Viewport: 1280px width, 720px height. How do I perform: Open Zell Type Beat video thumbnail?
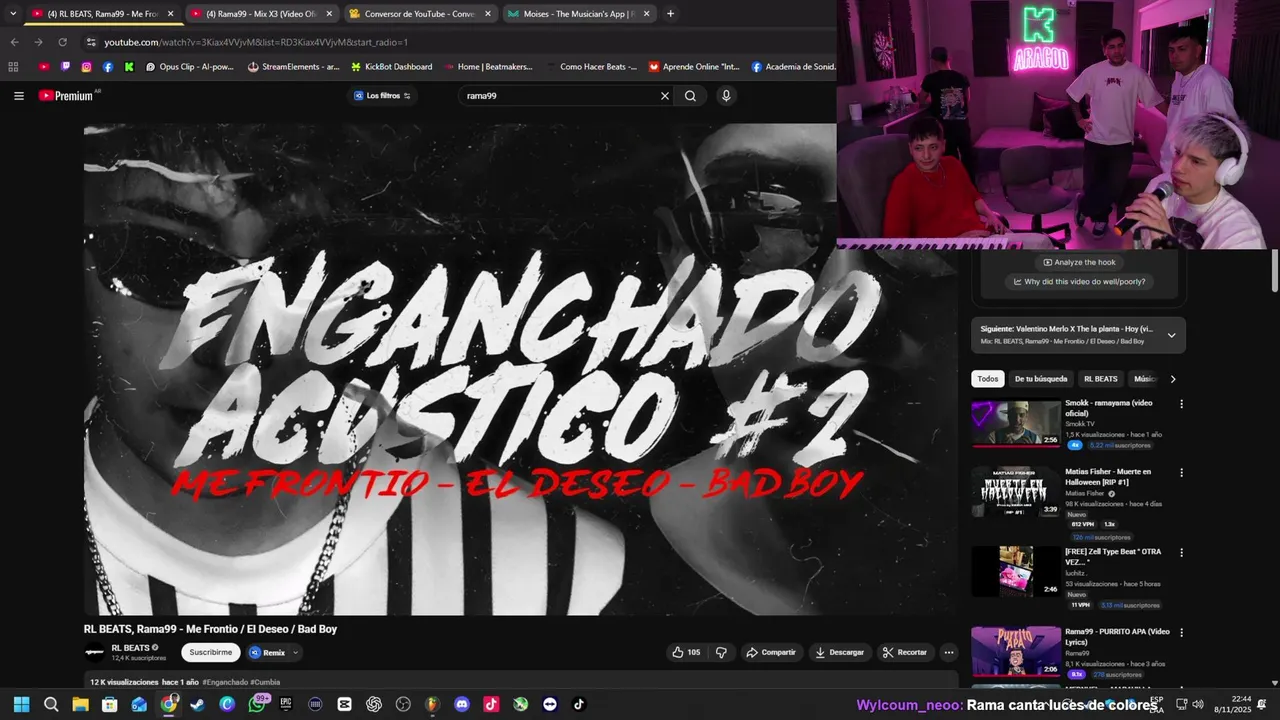pyautogui.click(x=1016, y=571)
